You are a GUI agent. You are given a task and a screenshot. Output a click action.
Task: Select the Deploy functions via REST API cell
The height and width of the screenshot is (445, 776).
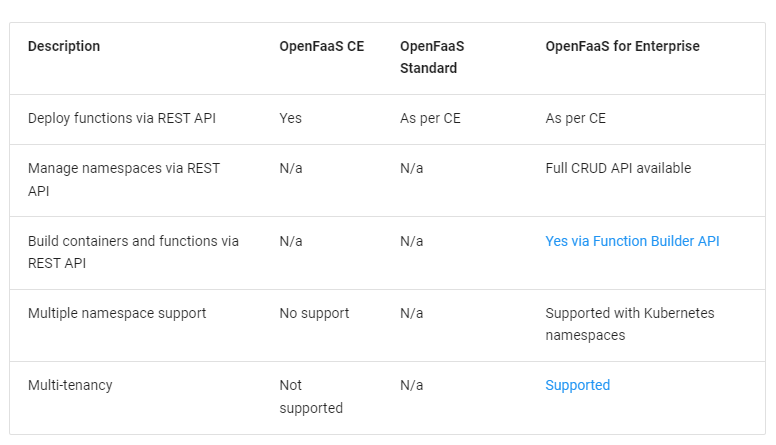click(122, 118)
